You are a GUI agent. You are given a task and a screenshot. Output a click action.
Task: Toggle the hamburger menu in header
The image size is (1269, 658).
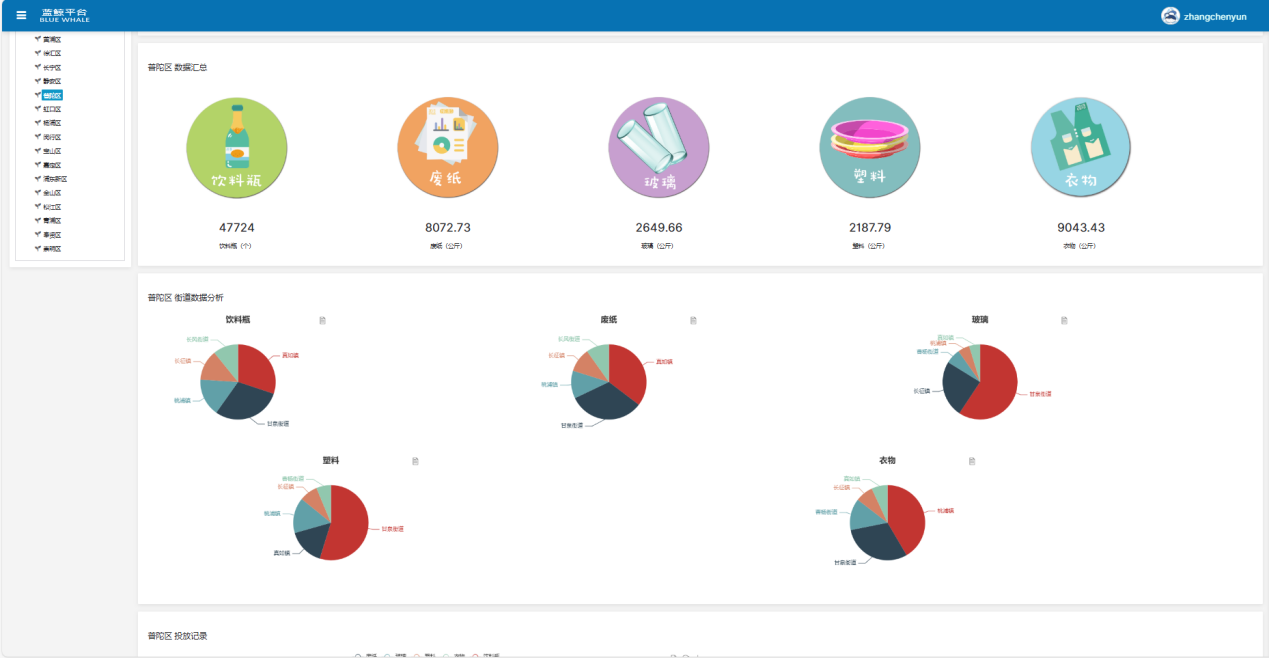(x=21, y=15)
